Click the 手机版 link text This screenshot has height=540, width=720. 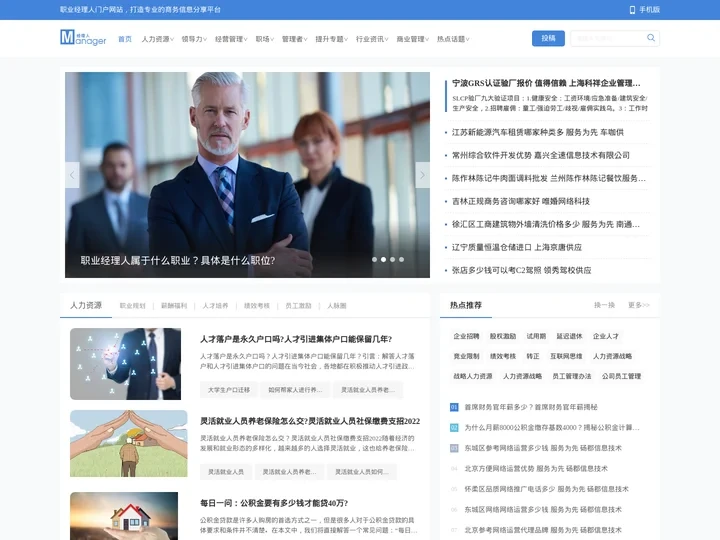click(649, 10)
